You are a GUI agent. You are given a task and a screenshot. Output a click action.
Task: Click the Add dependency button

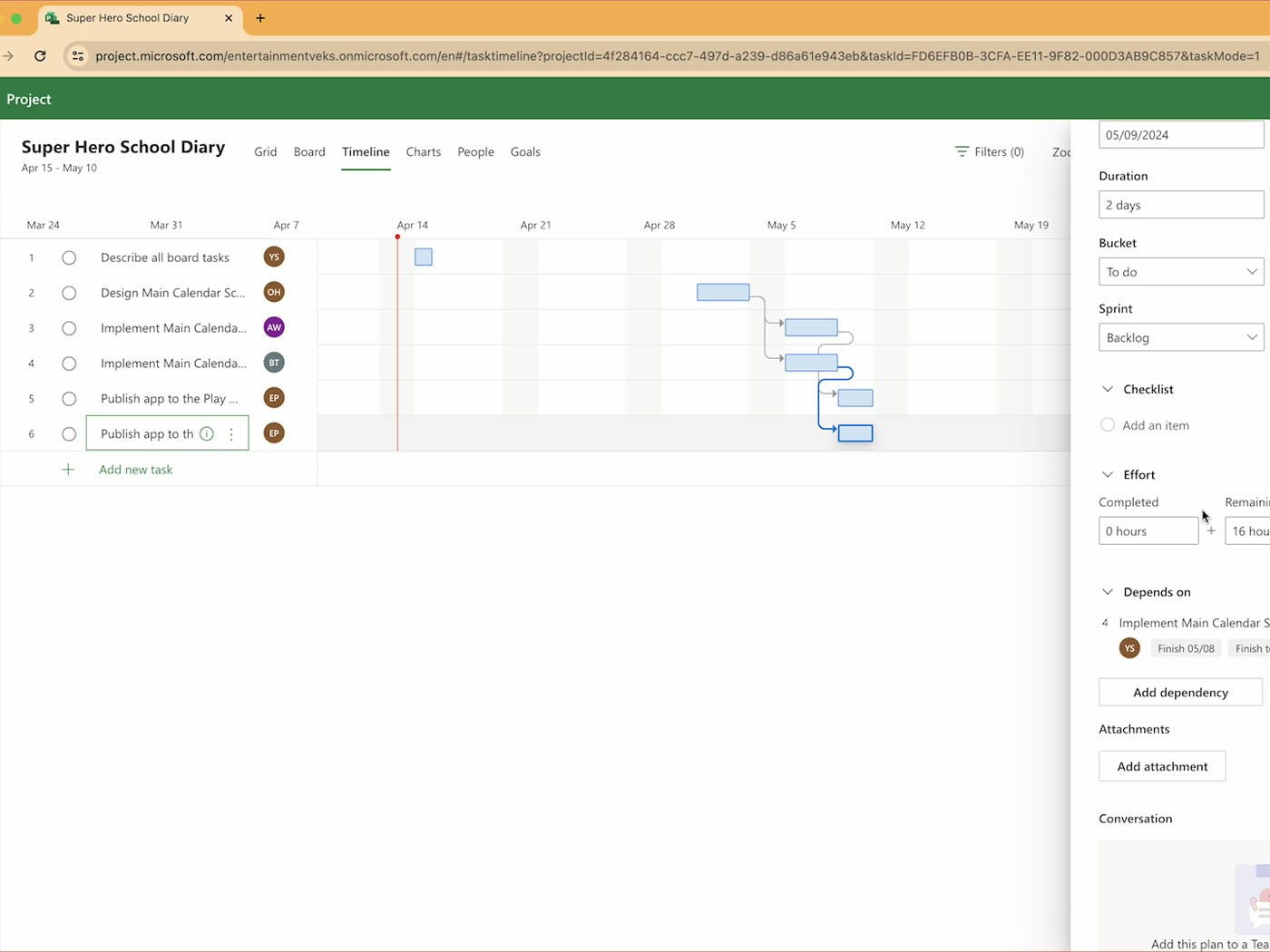pos(1180,692)
